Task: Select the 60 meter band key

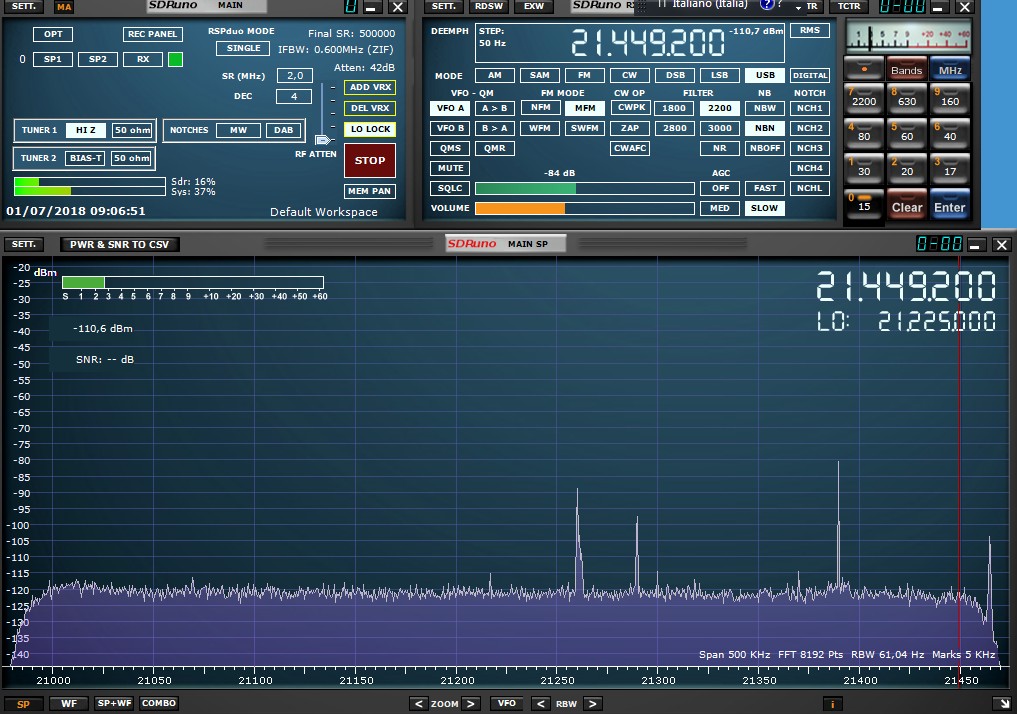Action: pyautogui.click(x=907, y=134)
